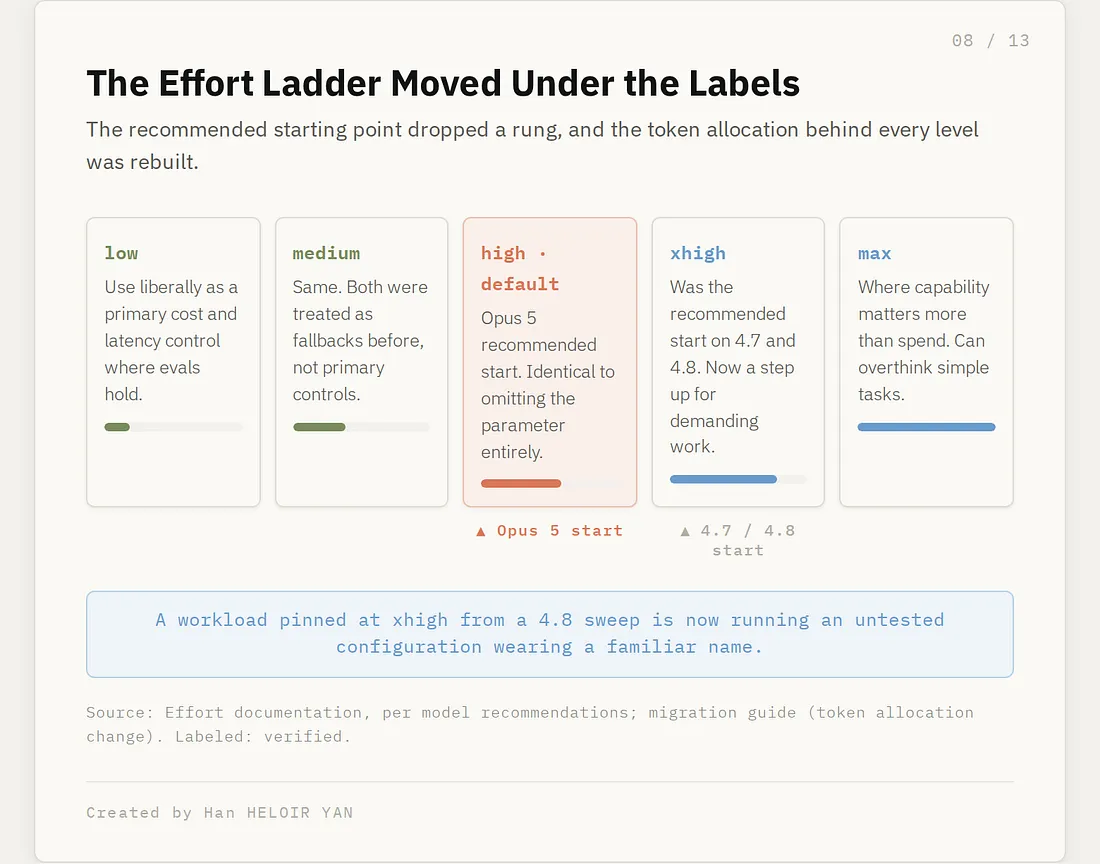Click the slide counter 08 / 13
This screenshot has height=864, width=1100.
[991, 41]
